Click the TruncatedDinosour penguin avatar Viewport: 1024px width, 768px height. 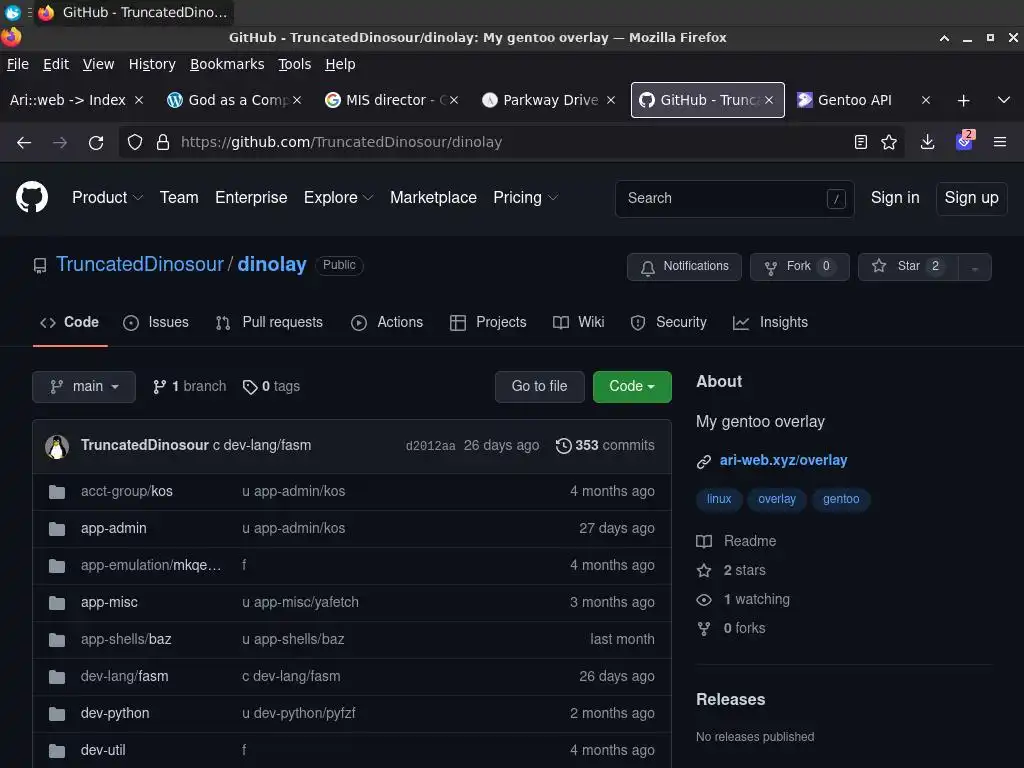57,447
